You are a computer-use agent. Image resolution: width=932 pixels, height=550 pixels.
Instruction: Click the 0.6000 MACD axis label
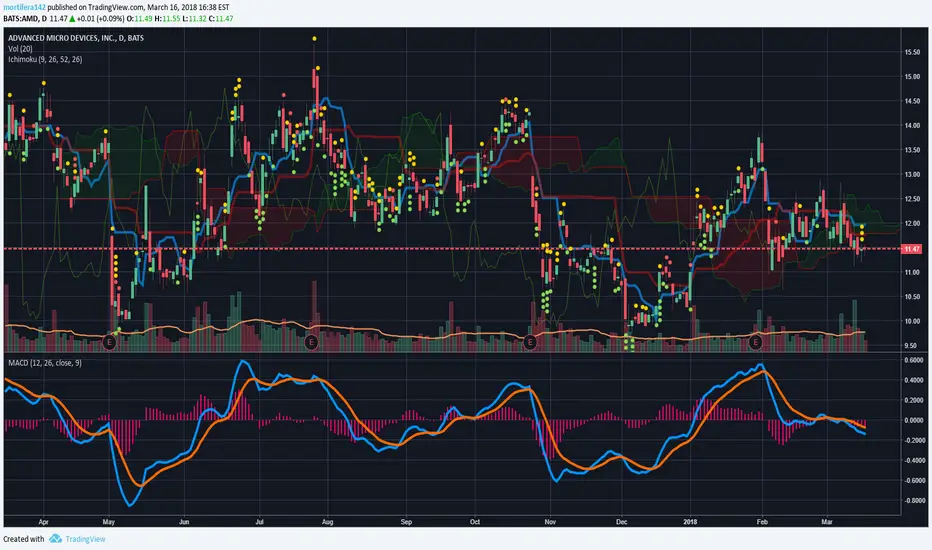(914, 360)
